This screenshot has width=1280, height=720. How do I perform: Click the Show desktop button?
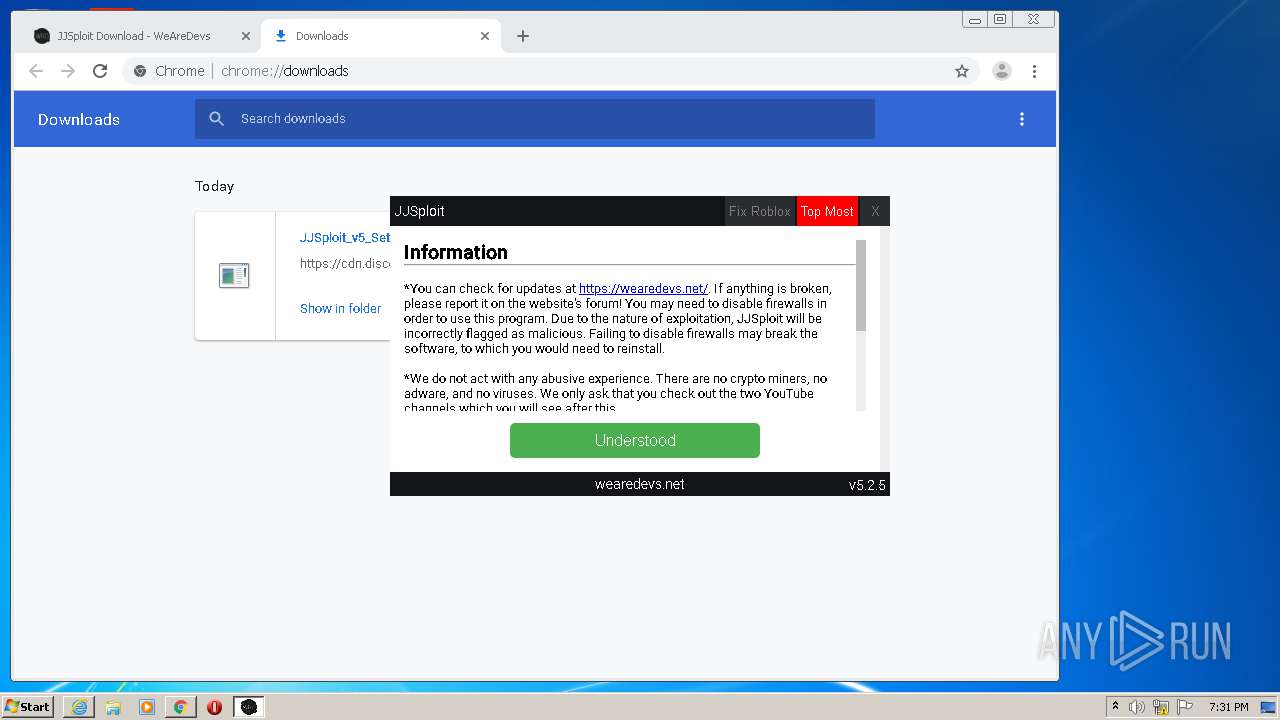[1269, 707]
